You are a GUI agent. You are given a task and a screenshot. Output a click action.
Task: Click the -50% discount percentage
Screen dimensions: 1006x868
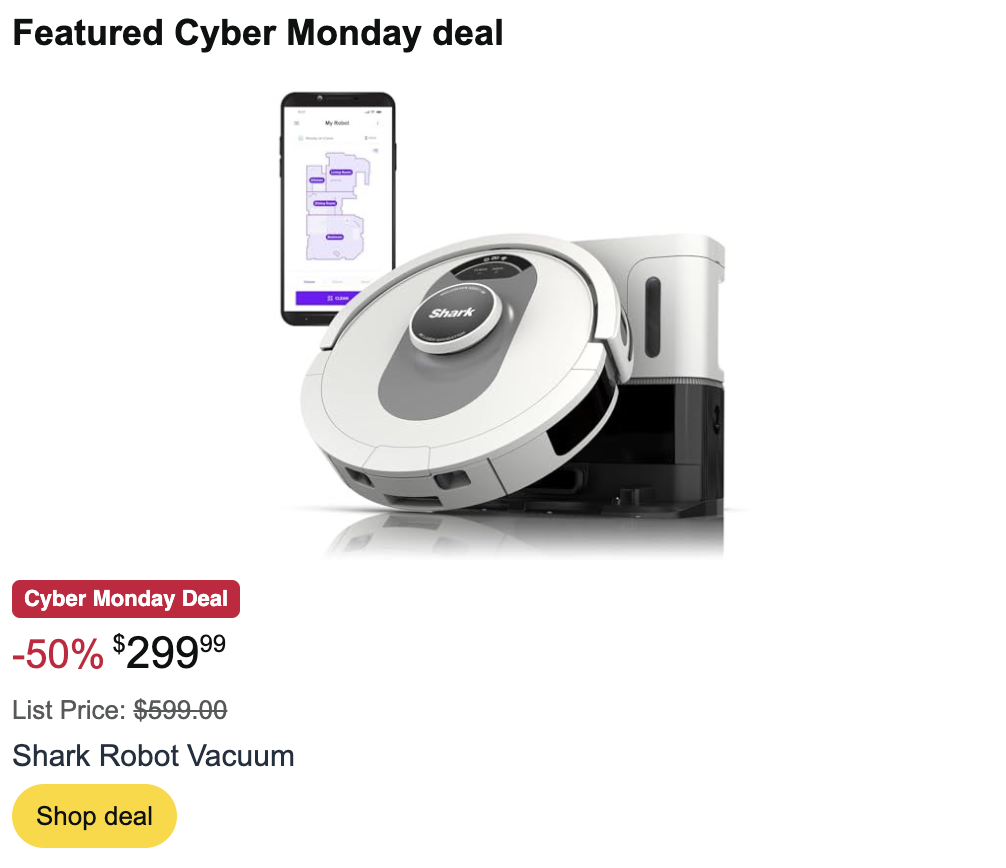(58, 654)
